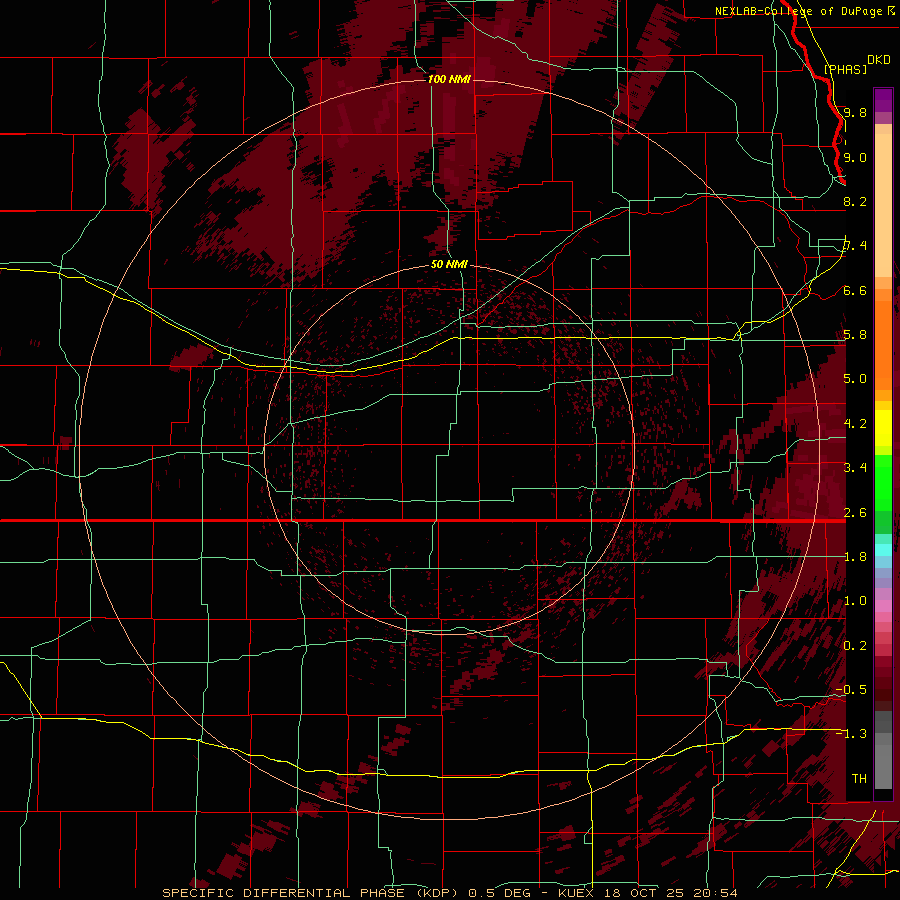The height and width of the screenshot is (900, 900).
Task: Click the purple top segment of the colorbar
Action: point(883,100)
